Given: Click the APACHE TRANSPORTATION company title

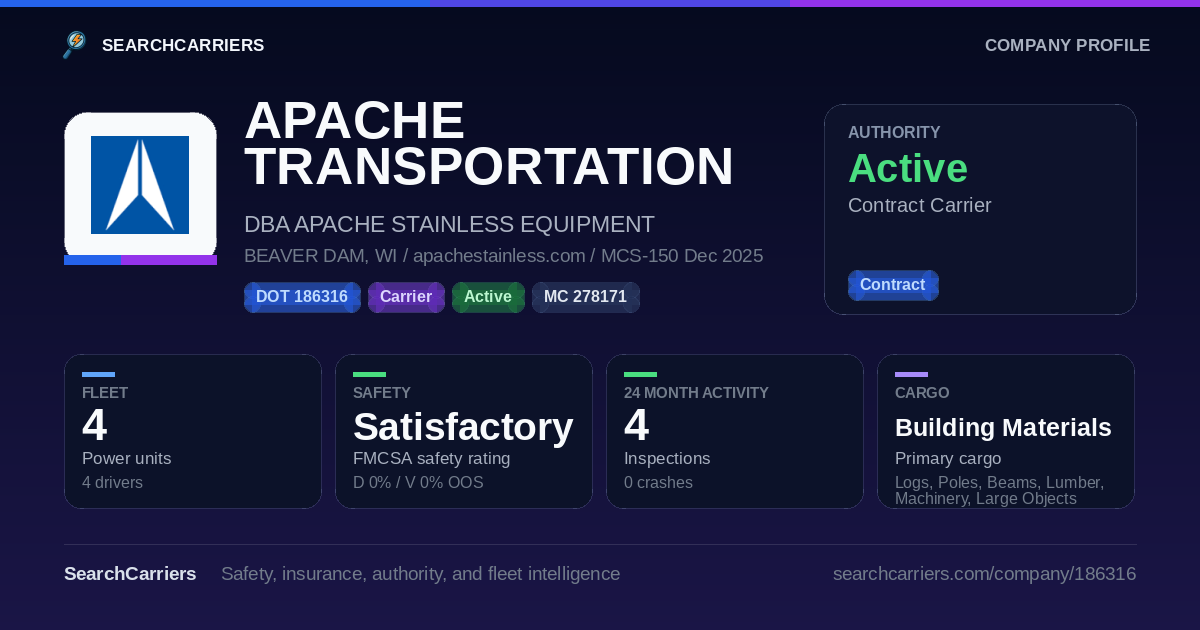Looking at the screenshot, I should point(489,143).
